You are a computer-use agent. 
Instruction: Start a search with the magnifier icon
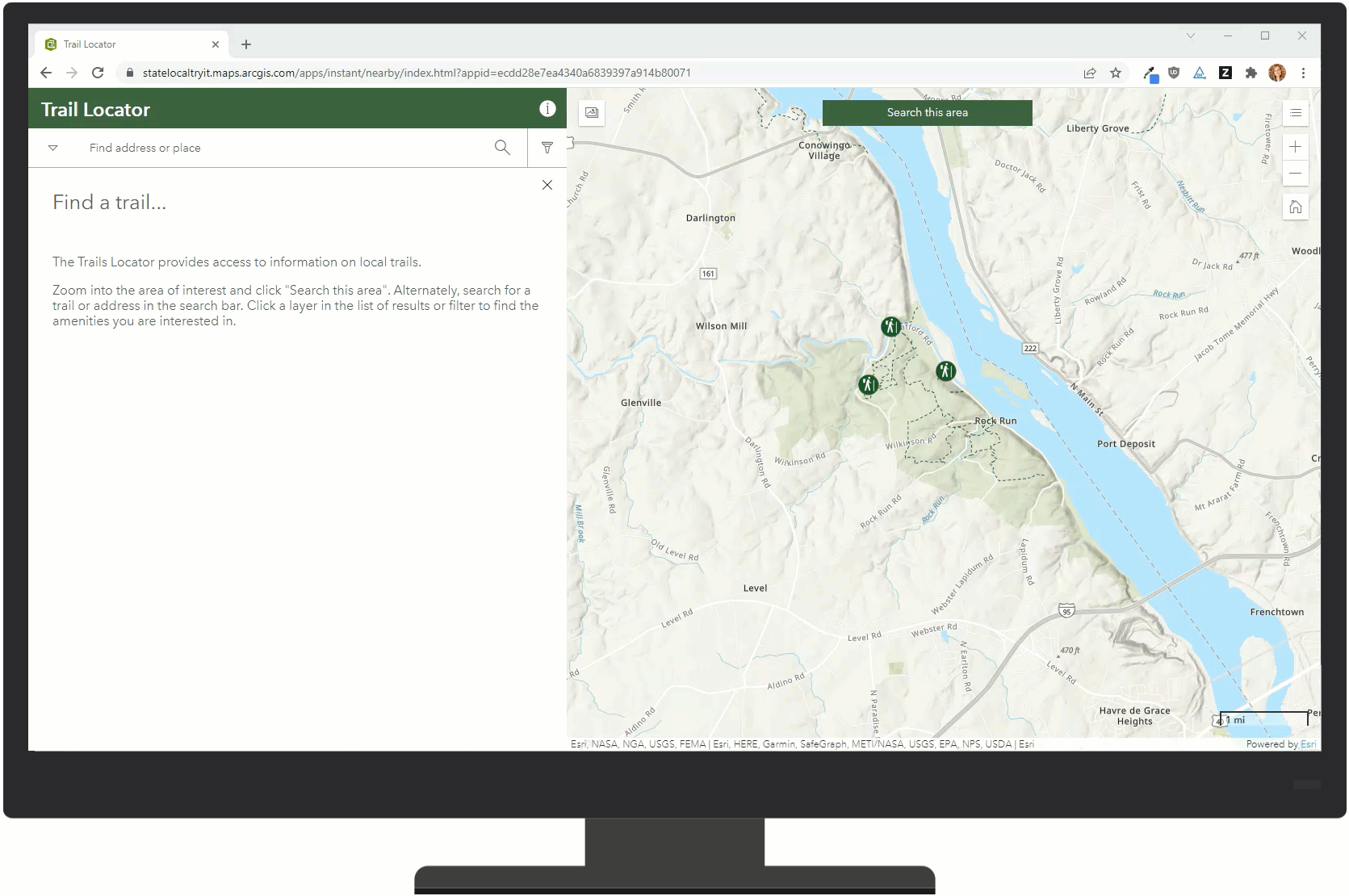coord(503,148)
